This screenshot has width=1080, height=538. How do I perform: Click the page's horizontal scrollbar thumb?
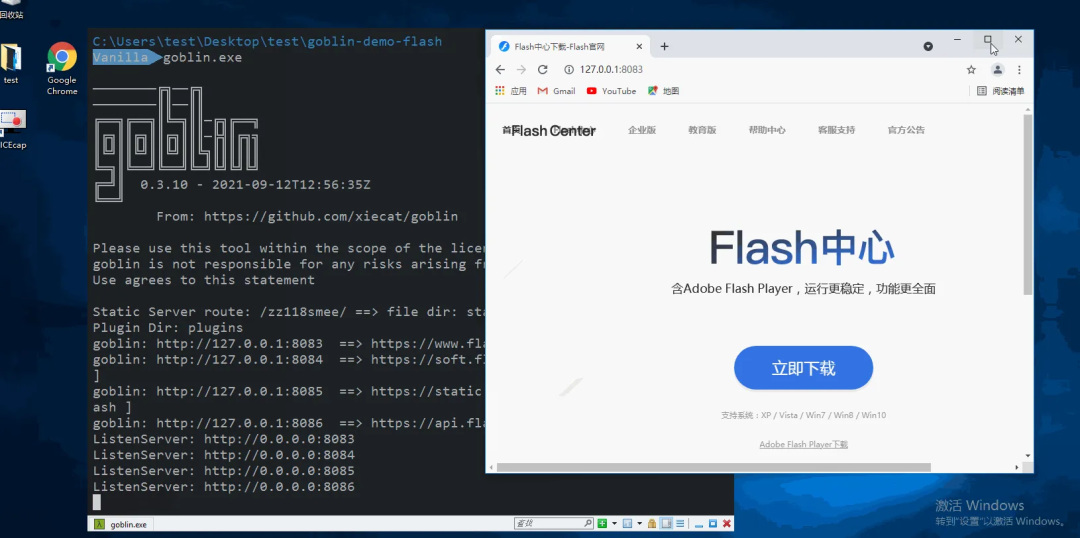[714, 467]
